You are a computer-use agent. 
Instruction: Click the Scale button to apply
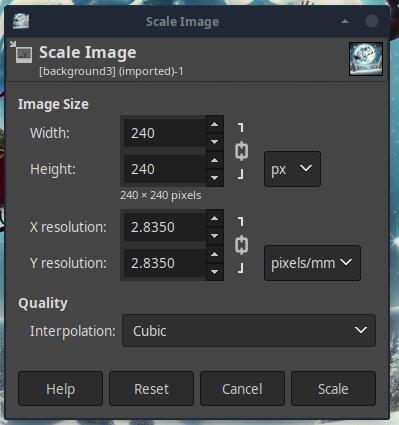pyautogui.click(x=333, y=389)
